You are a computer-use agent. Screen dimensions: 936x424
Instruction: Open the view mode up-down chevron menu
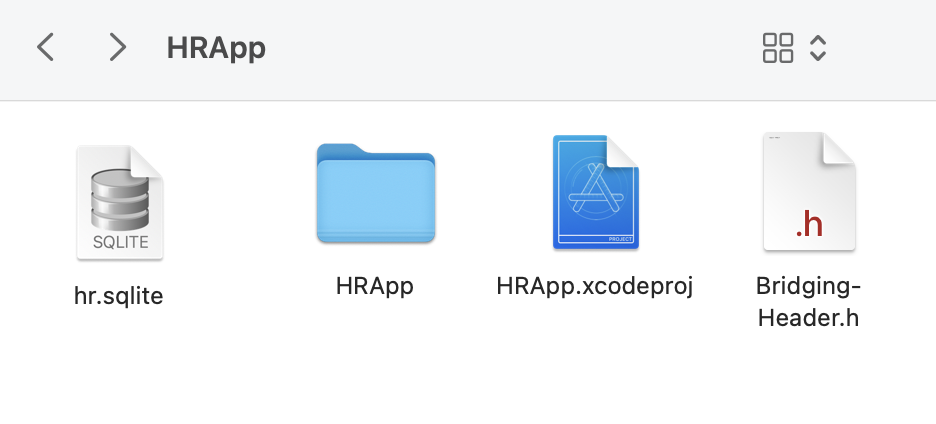[818, 48]
